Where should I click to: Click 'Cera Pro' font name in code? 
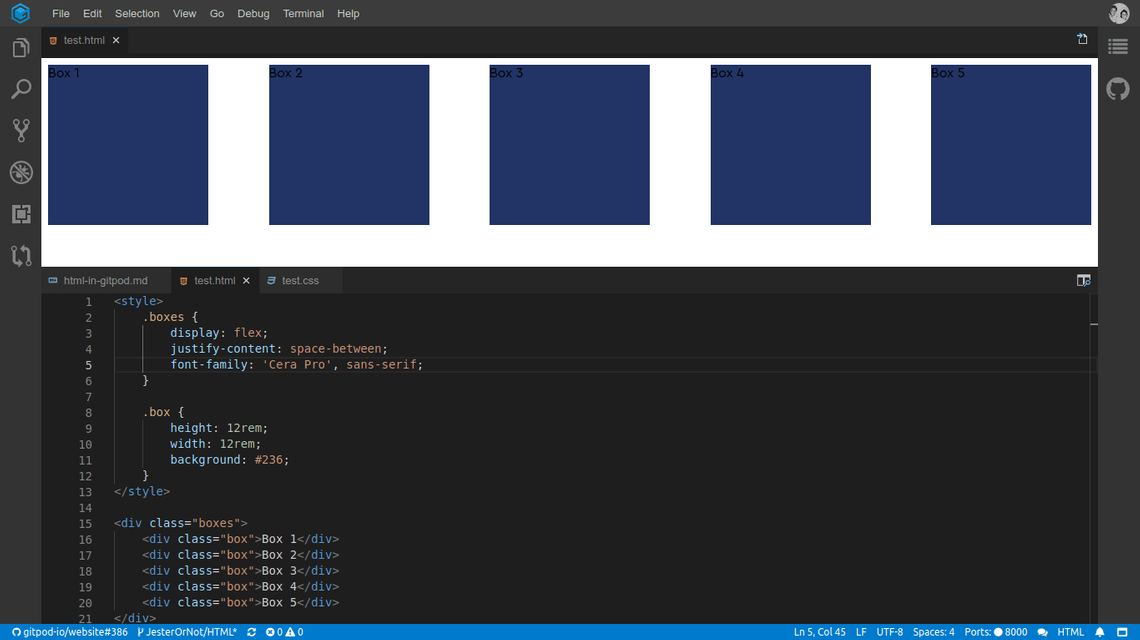[x=297, y=364]
